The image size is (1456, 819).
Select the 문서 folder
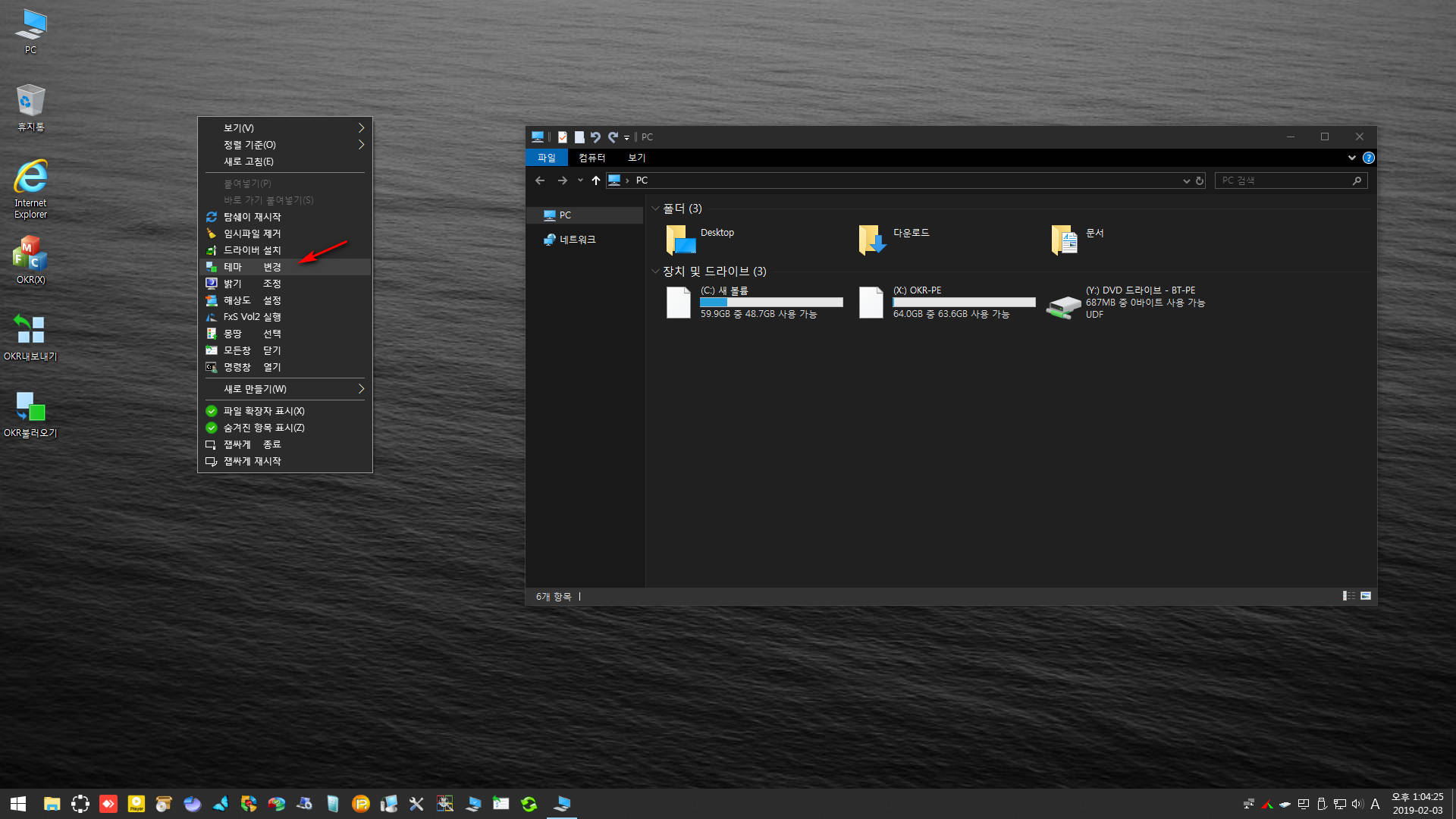[1078, 240]
